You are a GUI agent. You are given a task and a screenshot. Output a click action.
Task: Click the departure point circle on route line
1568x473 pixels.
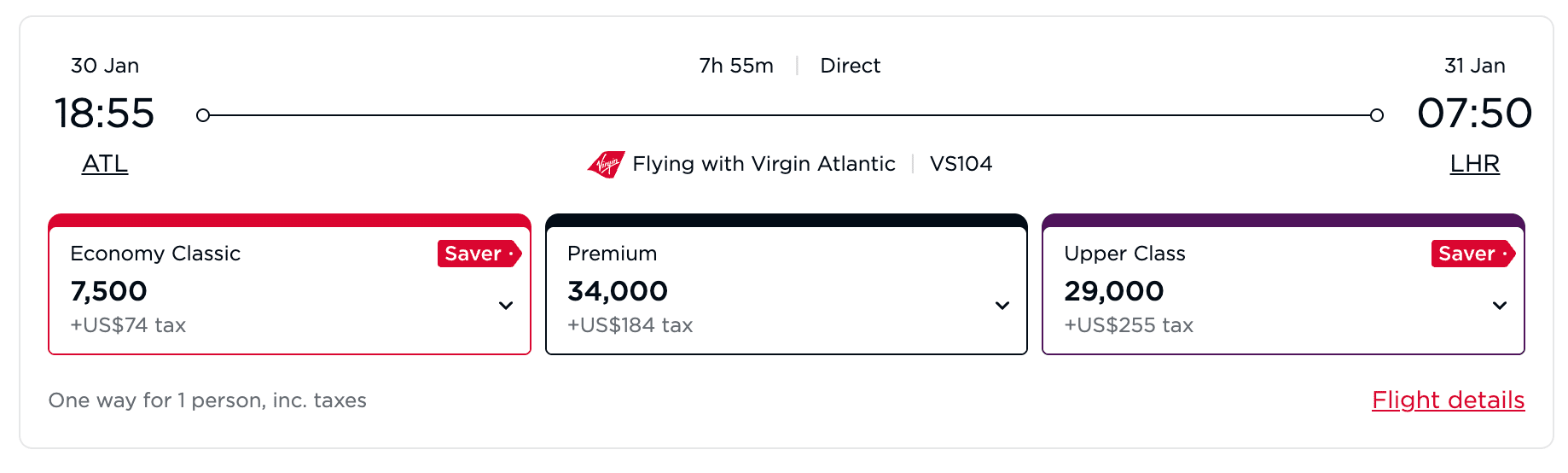(203, 115)
